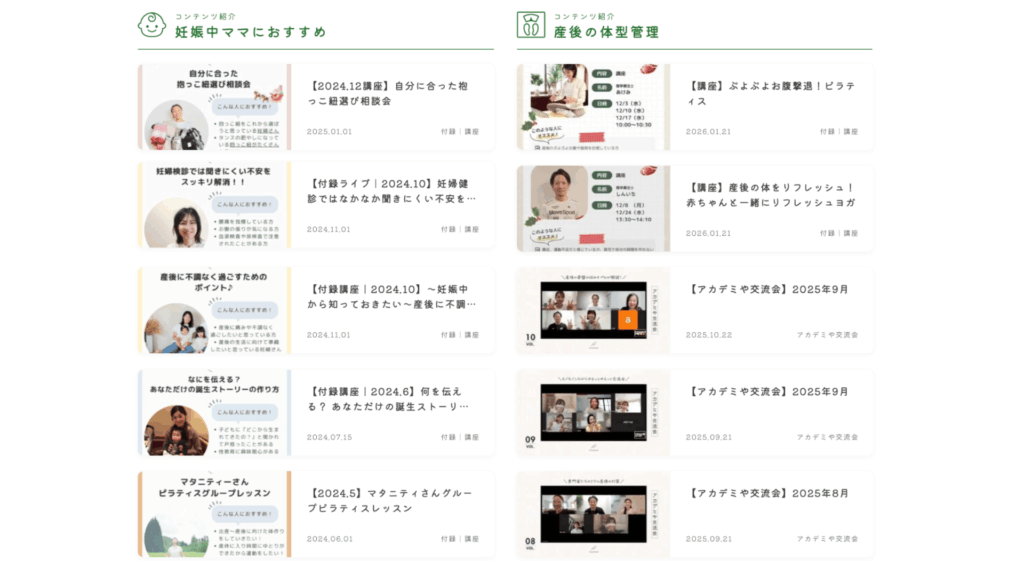The image size is (1024, 576).
Task: Click the 【付録講座 | 2024.6】何を伝える？ title
Action: pos(388,398)
